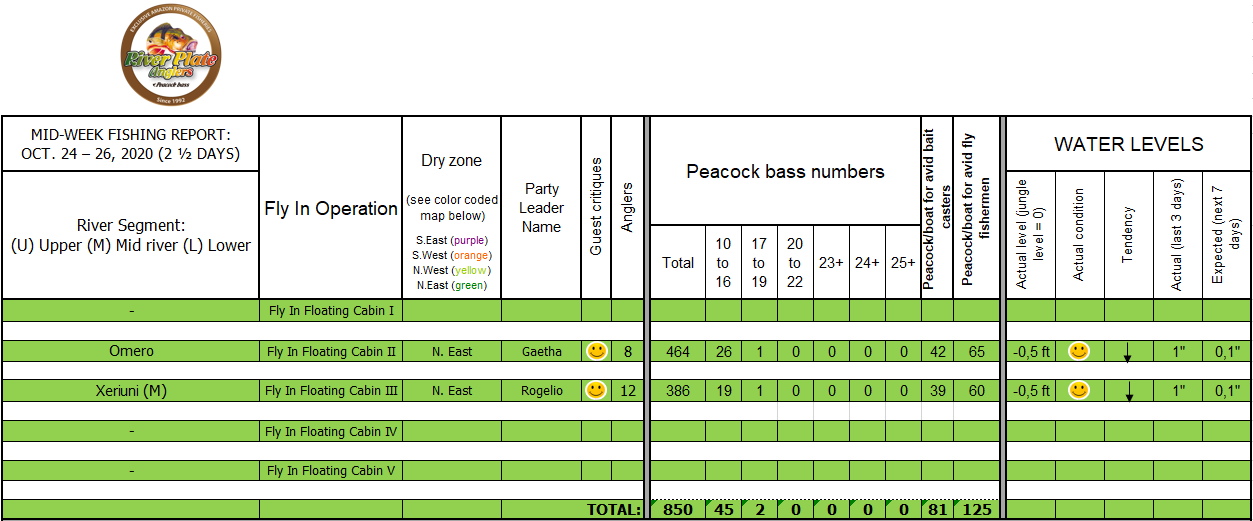
Task: Click the S.West (orange) legend entry
Action: [x=452, y=255]
